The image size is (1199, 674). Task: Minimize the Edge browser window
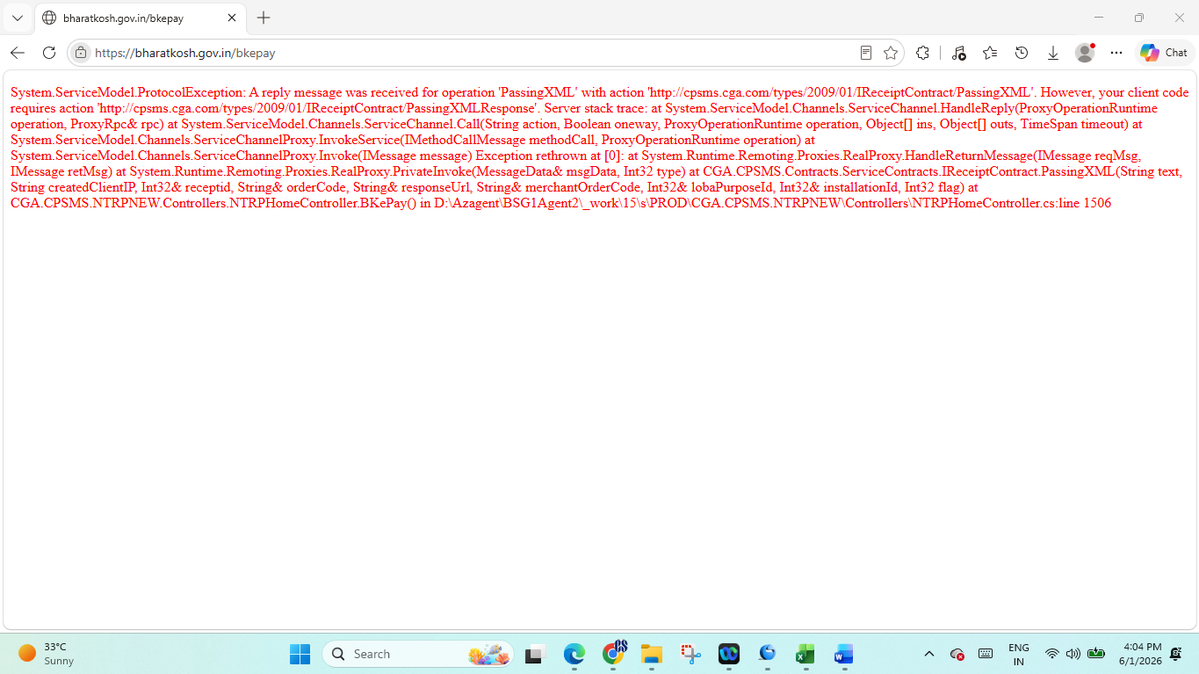pos(1099,18)
